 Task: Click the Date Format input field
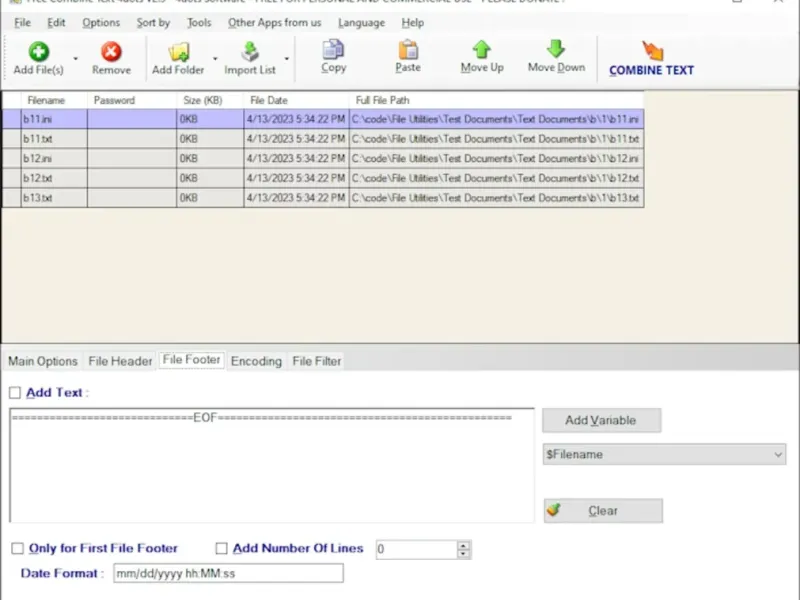click(x=228, y=573)
